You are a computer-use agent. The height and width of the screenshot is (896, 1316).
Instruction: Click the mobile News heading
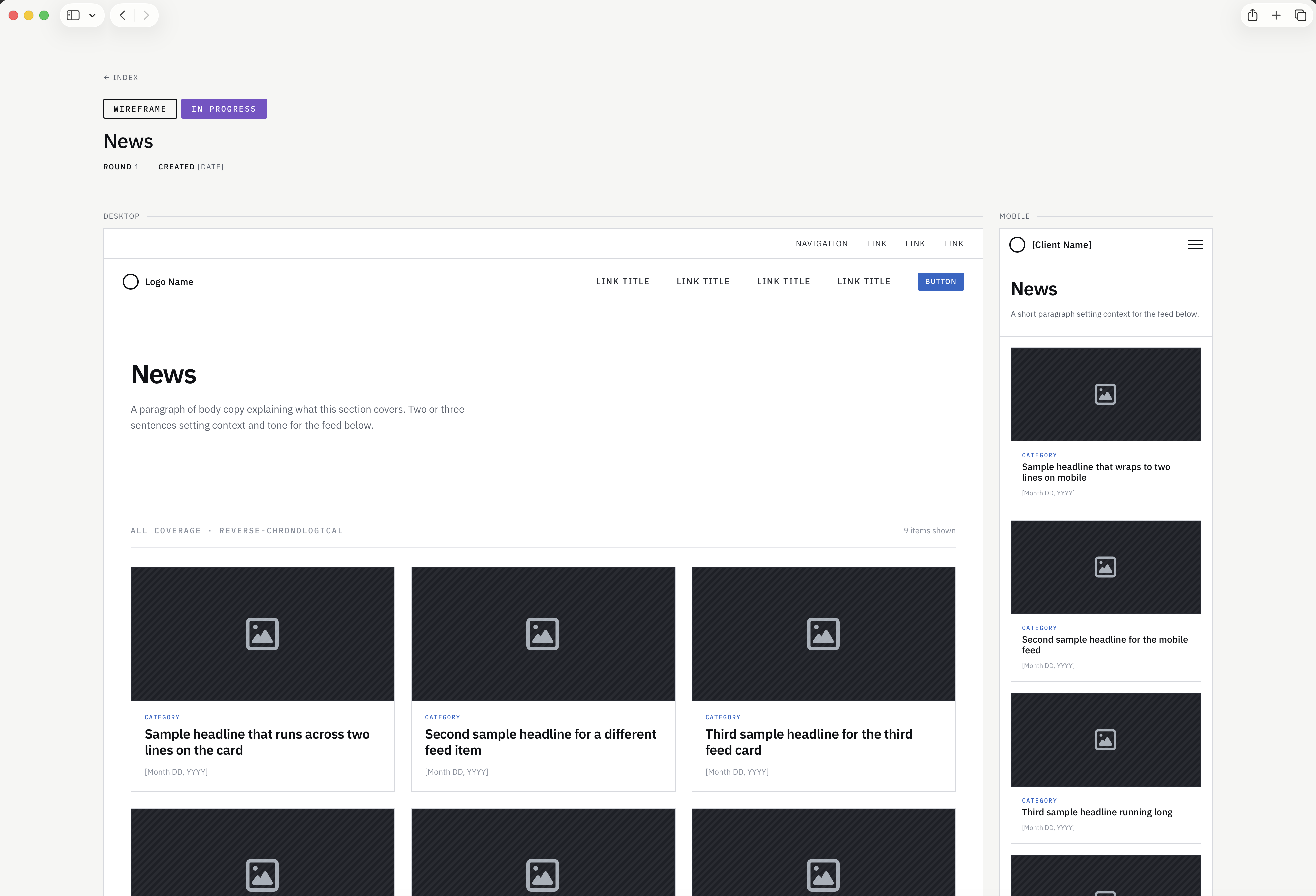pos(1034,289)
